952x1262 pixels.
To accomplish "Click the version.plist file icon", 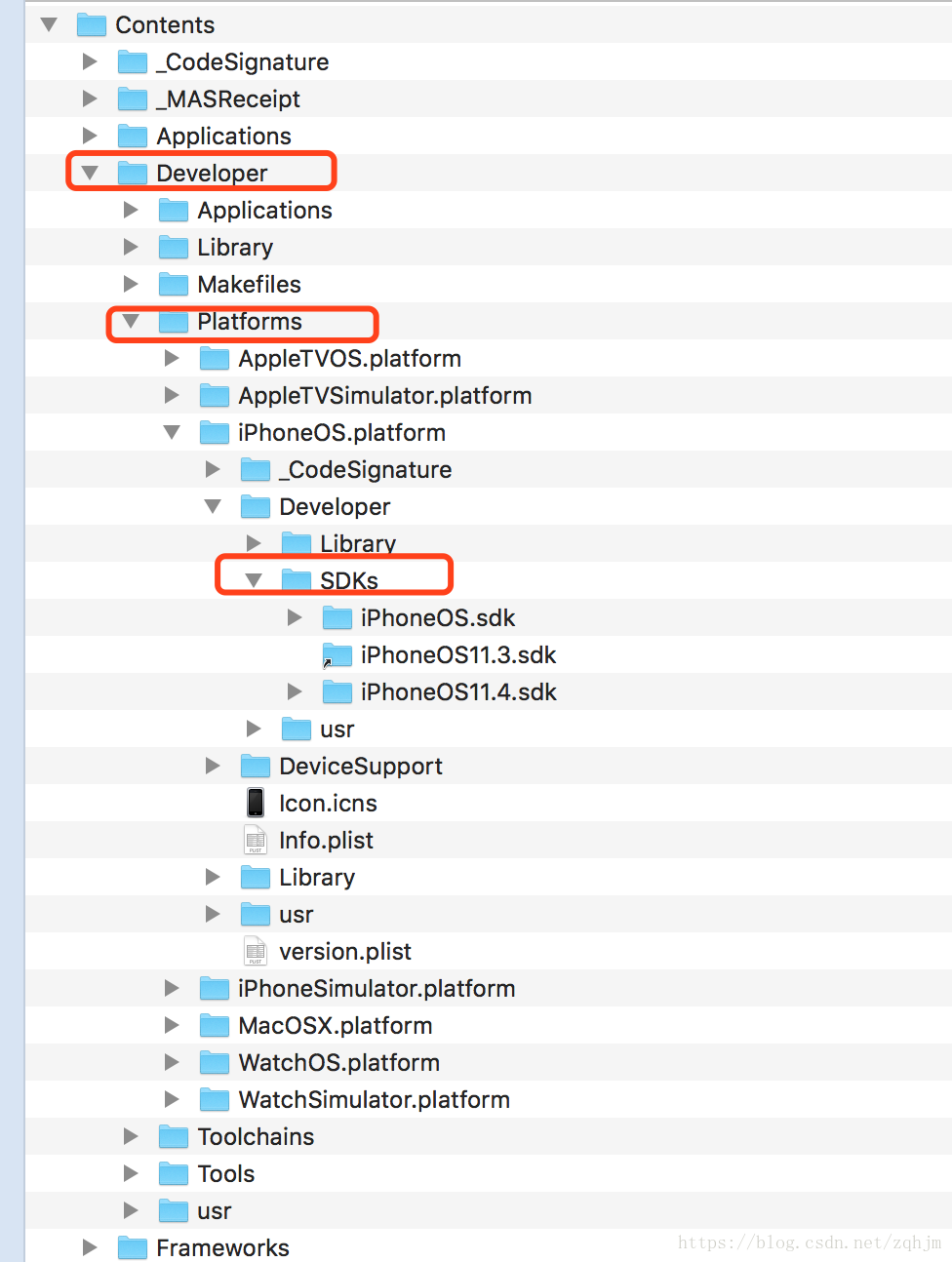I will pos(256,951).
